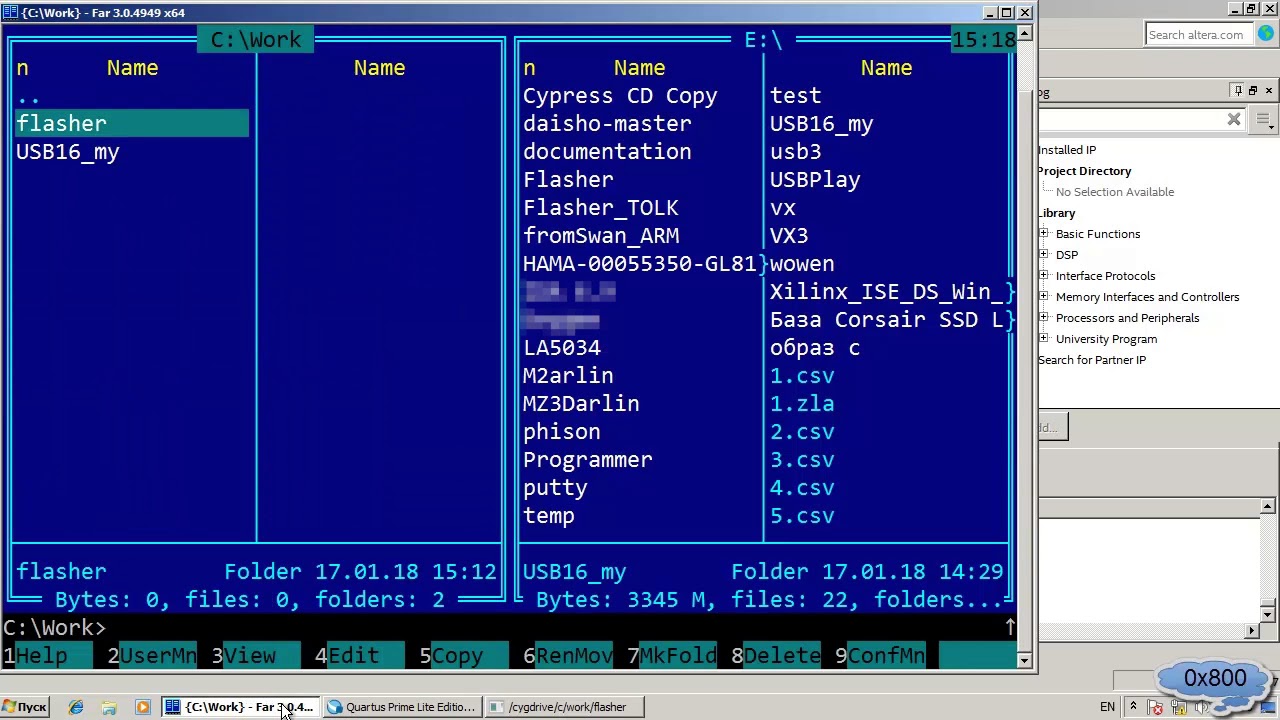
Task: Open Windows Explorer folder icon in taskbar
Action: (x=109, y=707)
